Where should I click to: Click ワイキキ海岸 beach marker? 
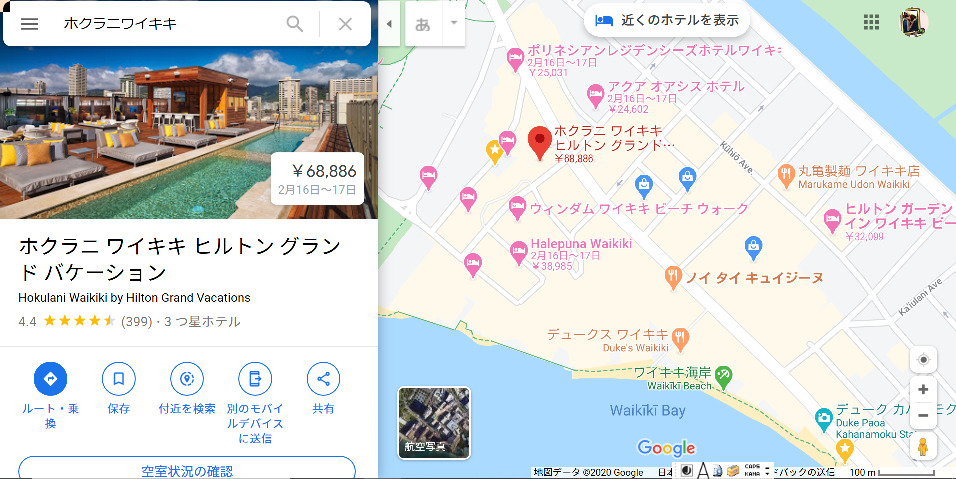click(x=724, y=377)
